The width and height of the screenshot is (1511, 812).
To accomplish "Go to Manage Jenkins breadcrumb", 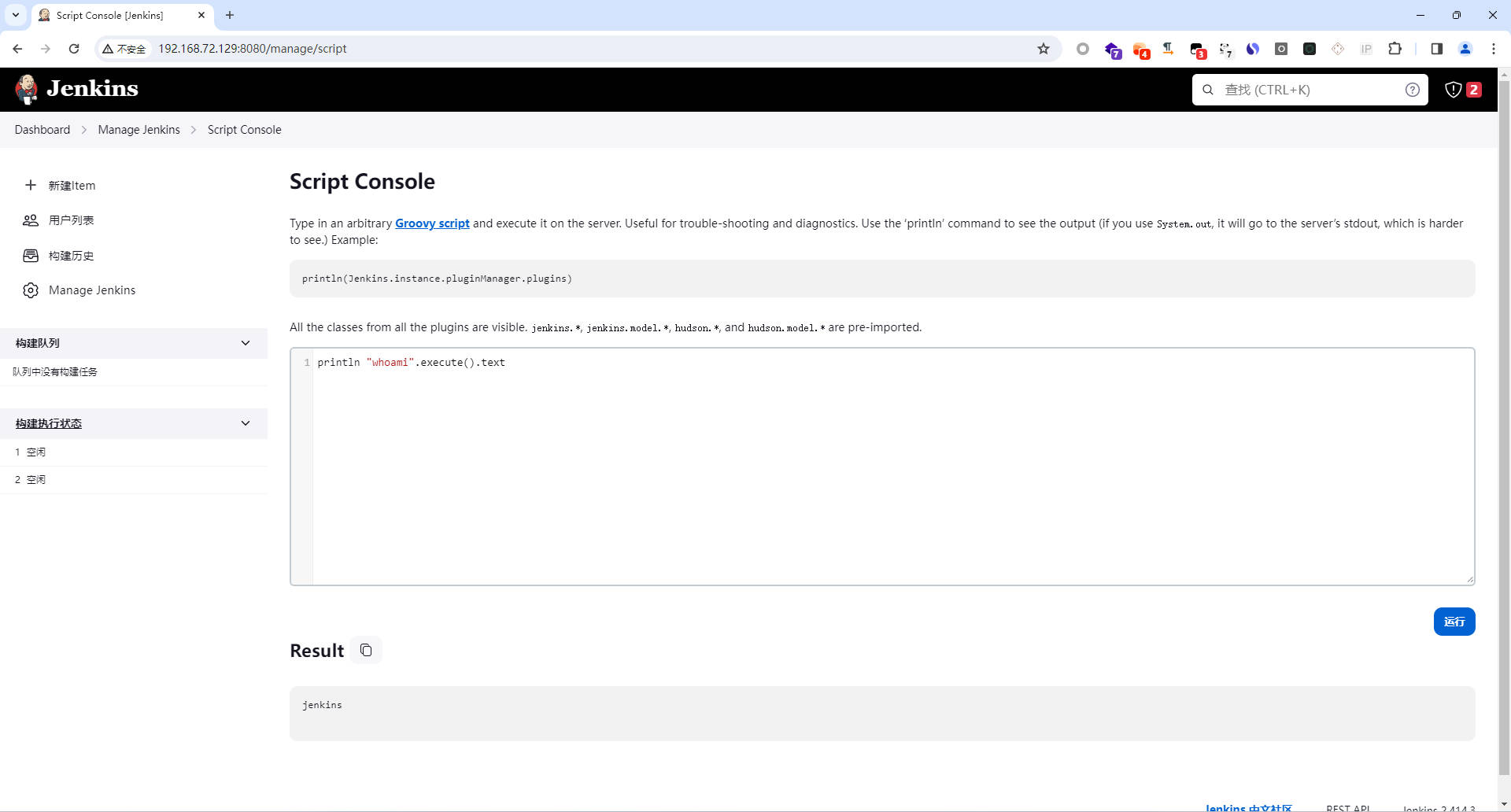I will tap(139, 130).
